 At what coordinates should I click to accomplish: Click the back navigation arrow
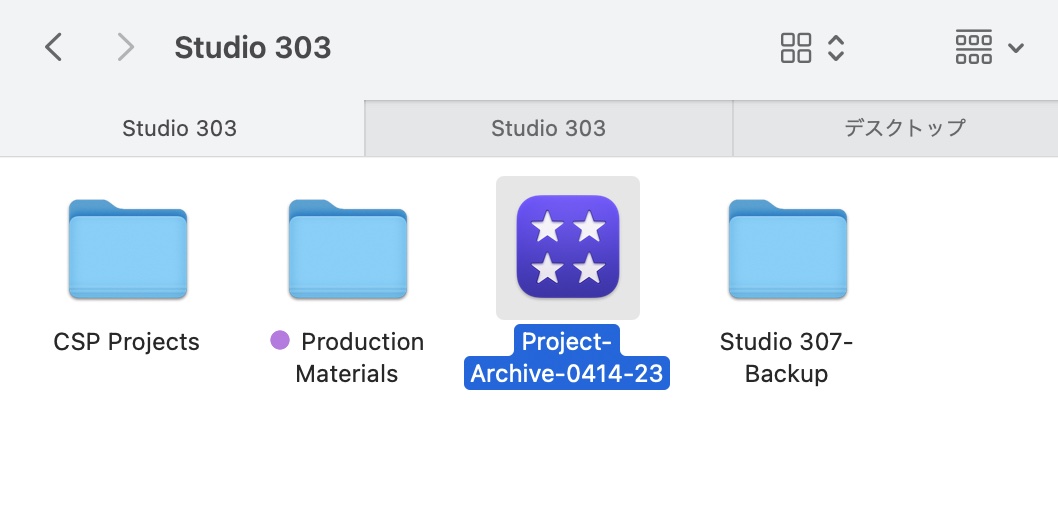coord(54,47)
